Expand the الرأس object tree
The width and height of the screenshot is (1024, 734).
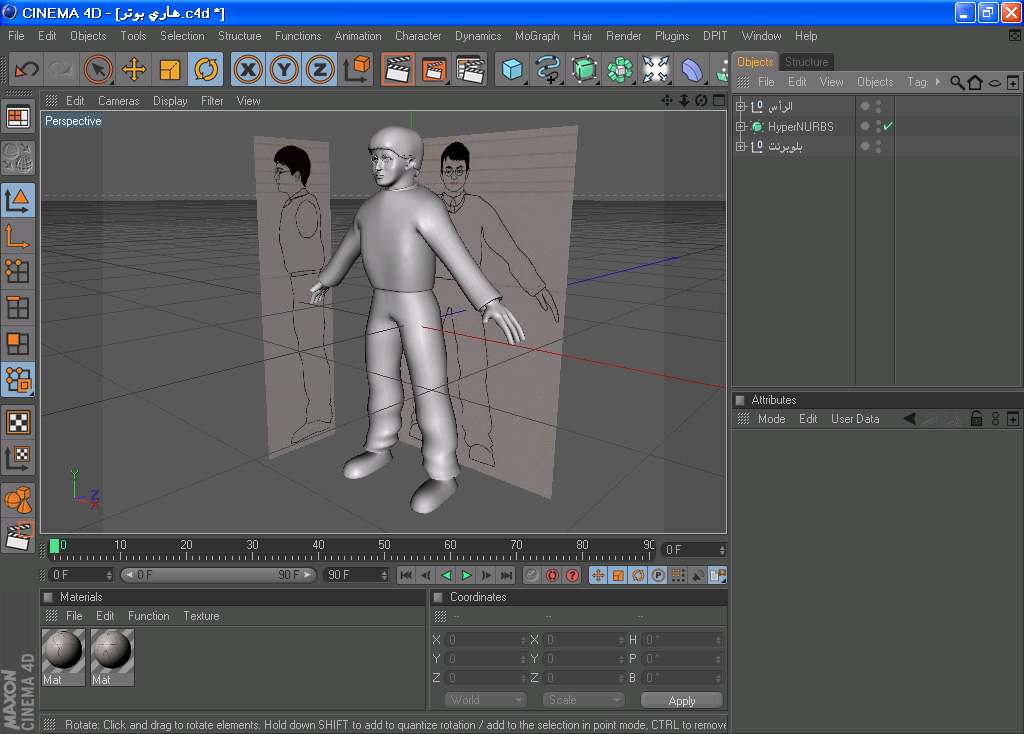coord(741,106)
